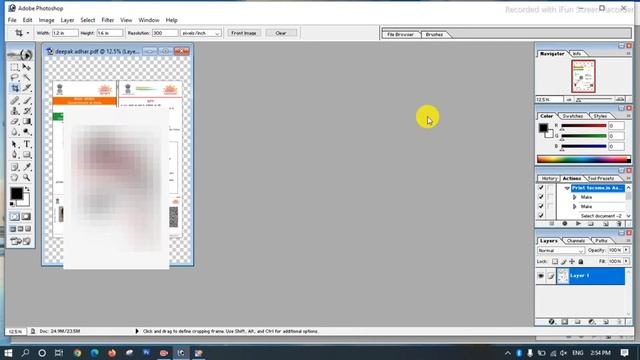The height and width of the screenshot is (360, 640).
Task: Swap foreground and background colors
Action: point(27,189)
